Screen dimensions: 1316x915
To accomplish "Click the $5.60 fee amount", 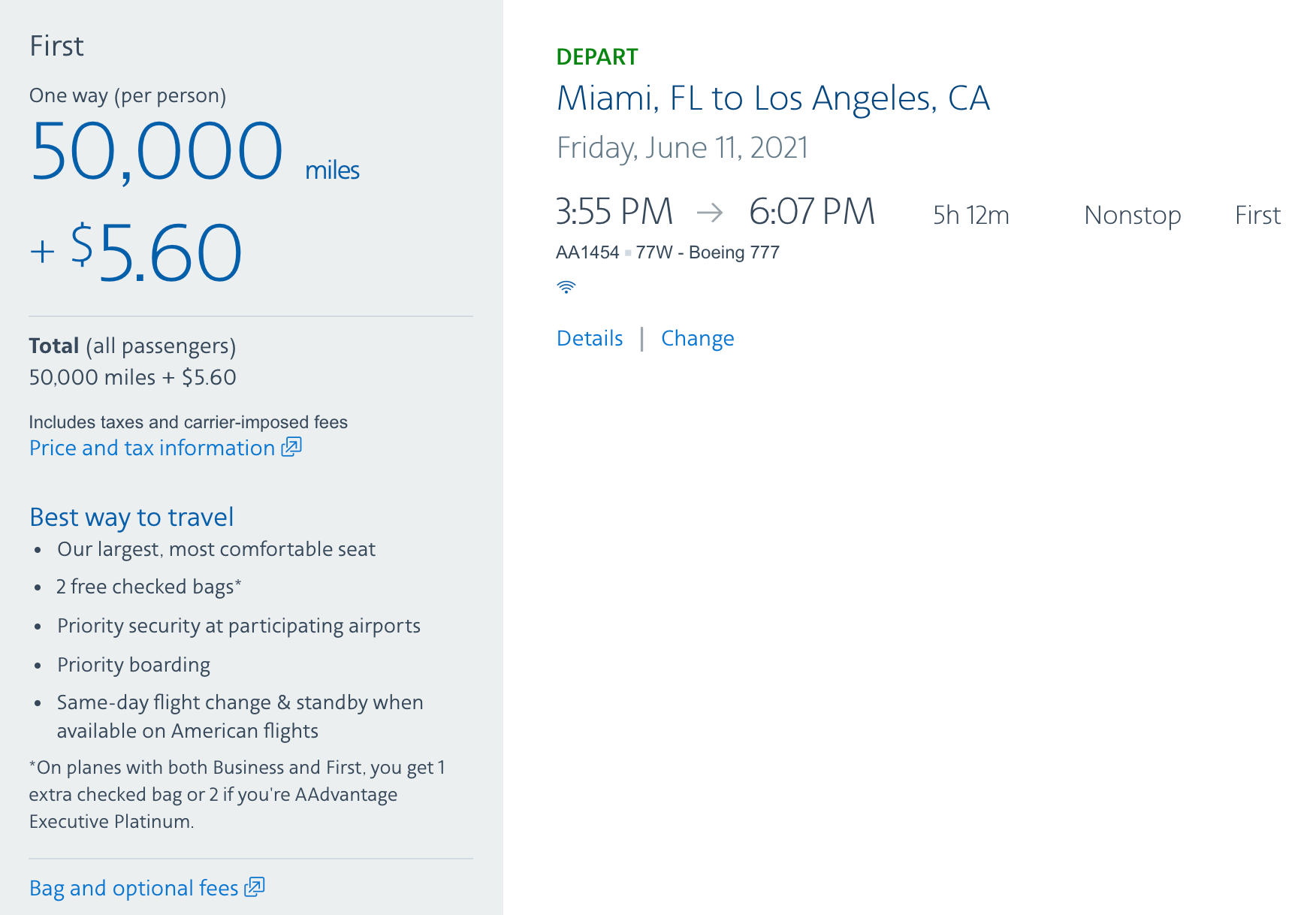I will [156, 252].
